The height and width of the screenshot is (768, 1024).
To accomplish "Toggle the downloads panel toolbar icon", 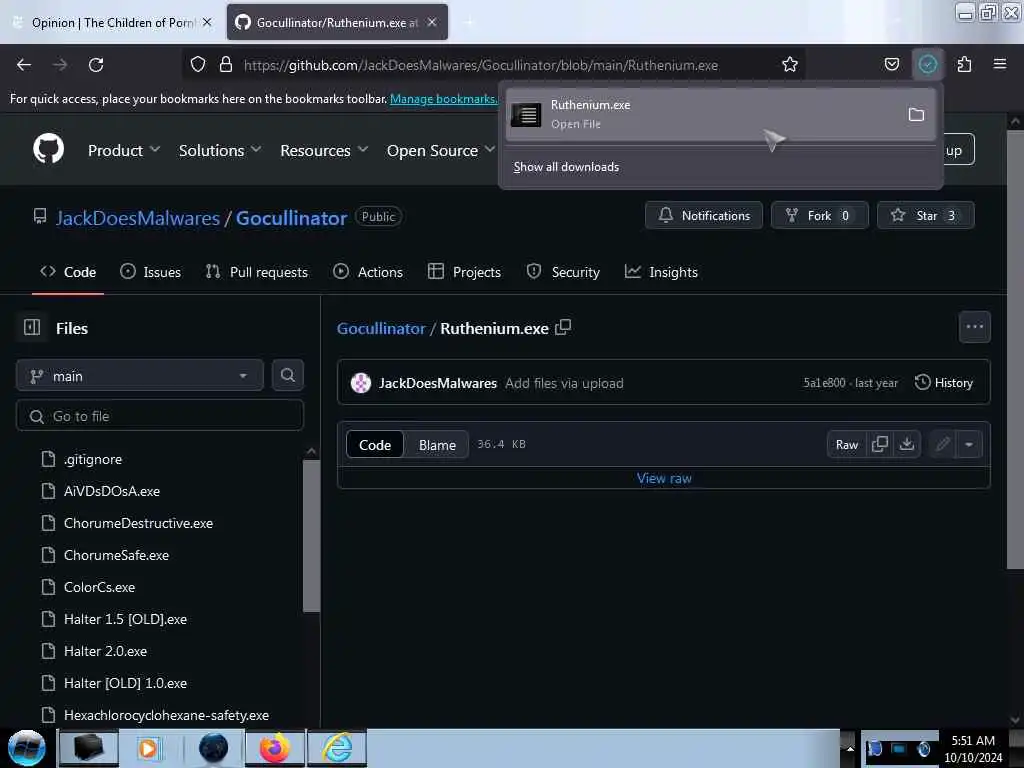I will 927,65.
